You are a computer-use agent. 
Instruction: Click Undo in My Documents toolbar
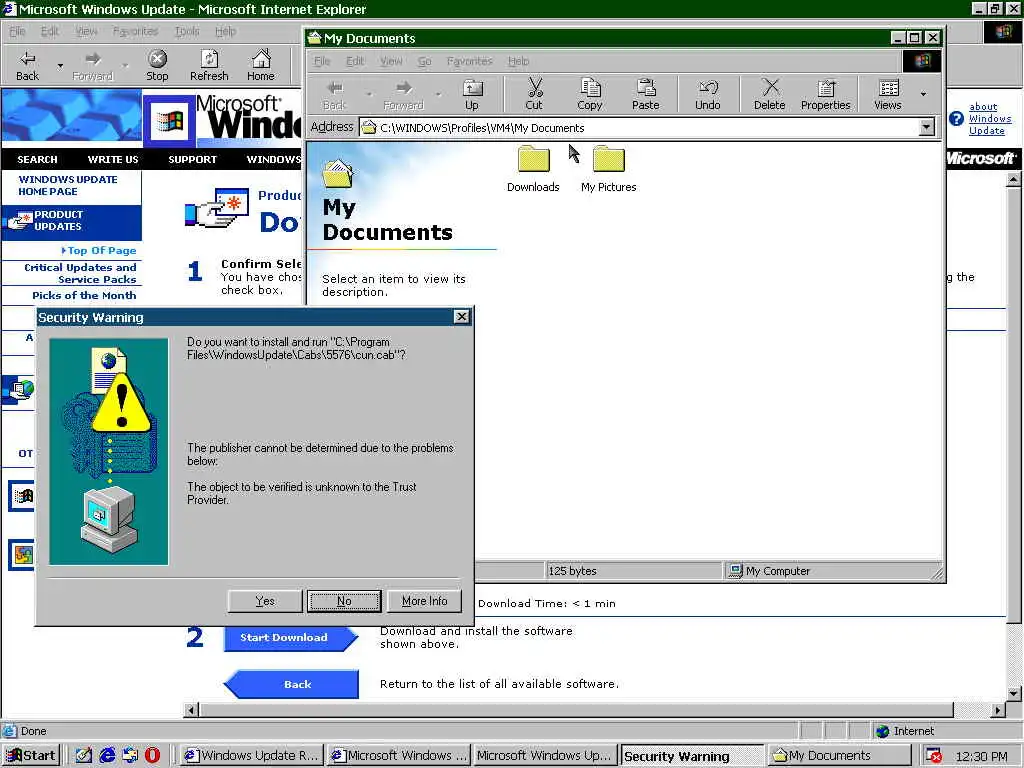708,95
